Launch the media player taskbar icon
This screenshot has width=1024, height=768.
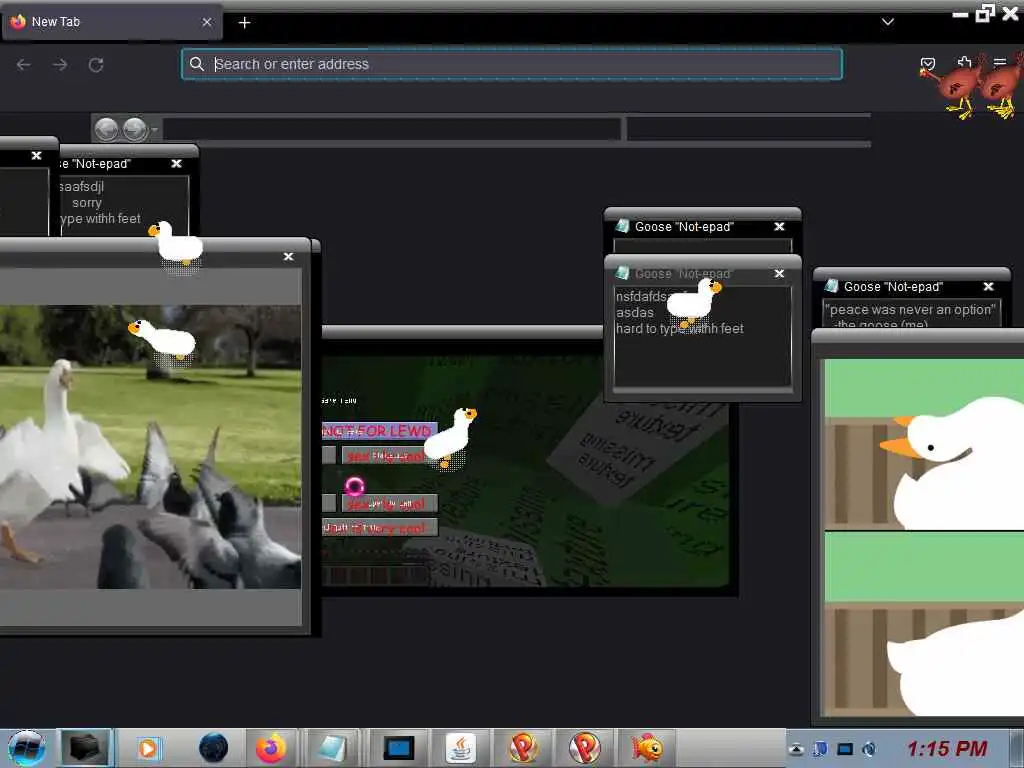[x=148, y=748]
